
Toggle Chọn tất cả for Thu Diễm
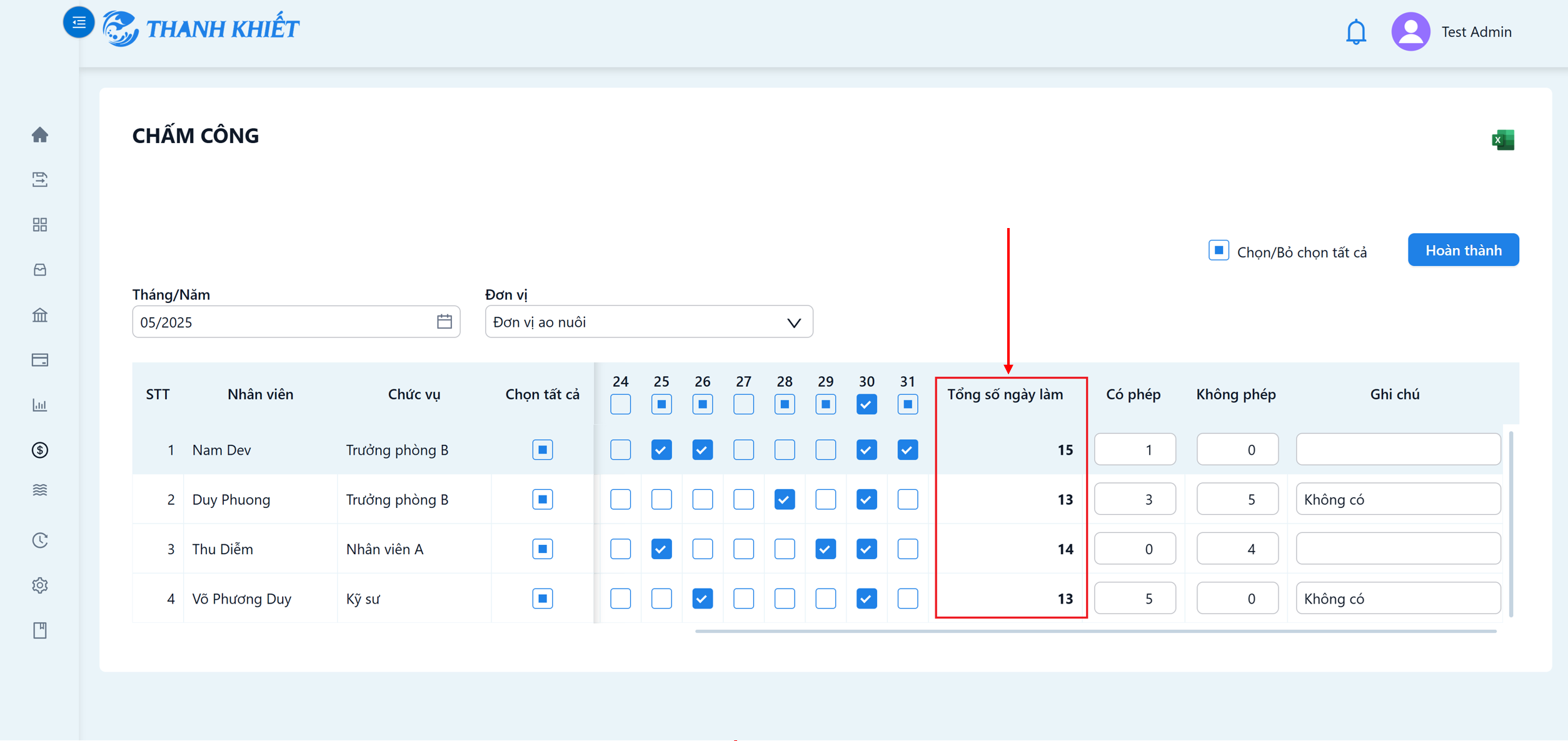[x=543, y=549]
